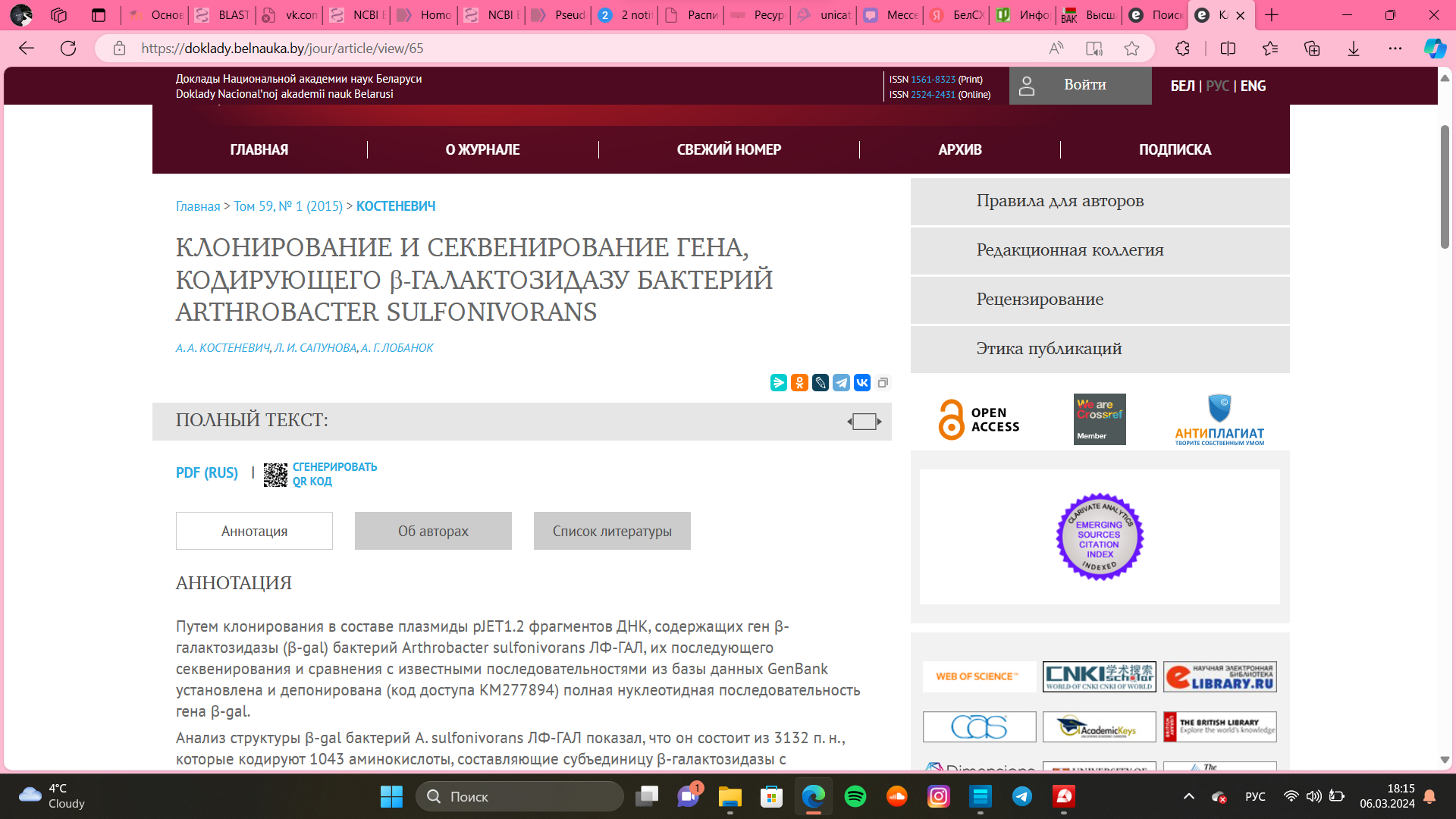Screen dimensions: 1456x819
Task: Open the Open Access logo
Action: click(x=979, y=419)
